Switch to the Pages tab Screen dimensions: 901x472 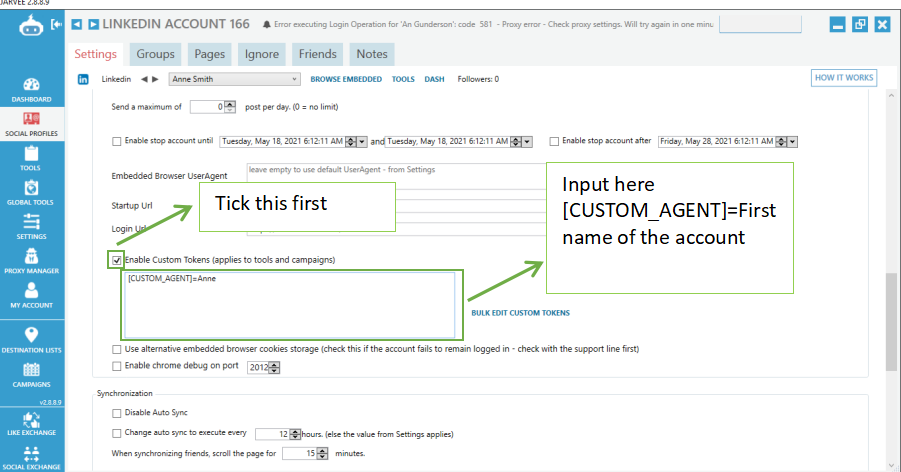(210, 54)
